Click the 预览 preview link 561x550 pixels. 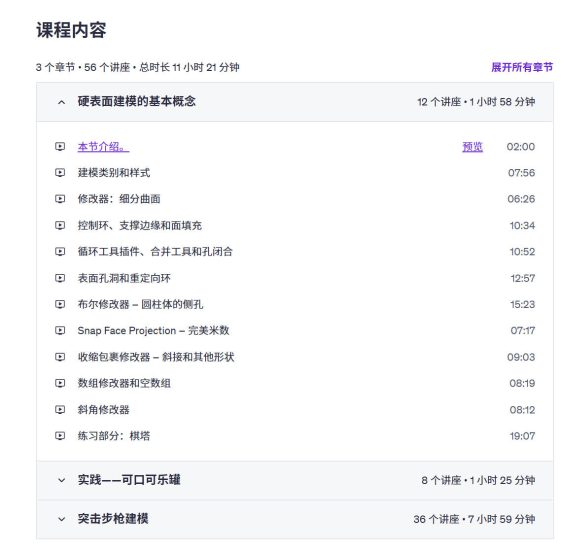tap(472, 147)
